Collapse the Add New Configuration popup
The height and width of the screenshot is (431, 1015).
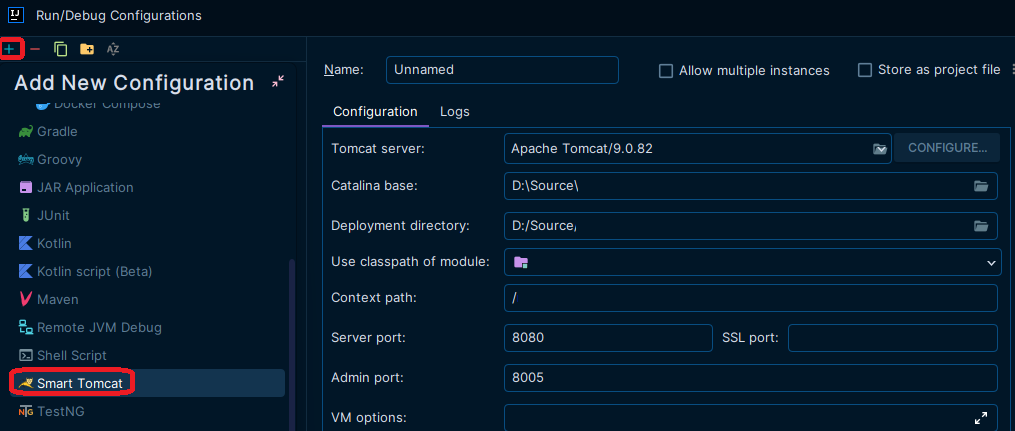pos(278,82)
